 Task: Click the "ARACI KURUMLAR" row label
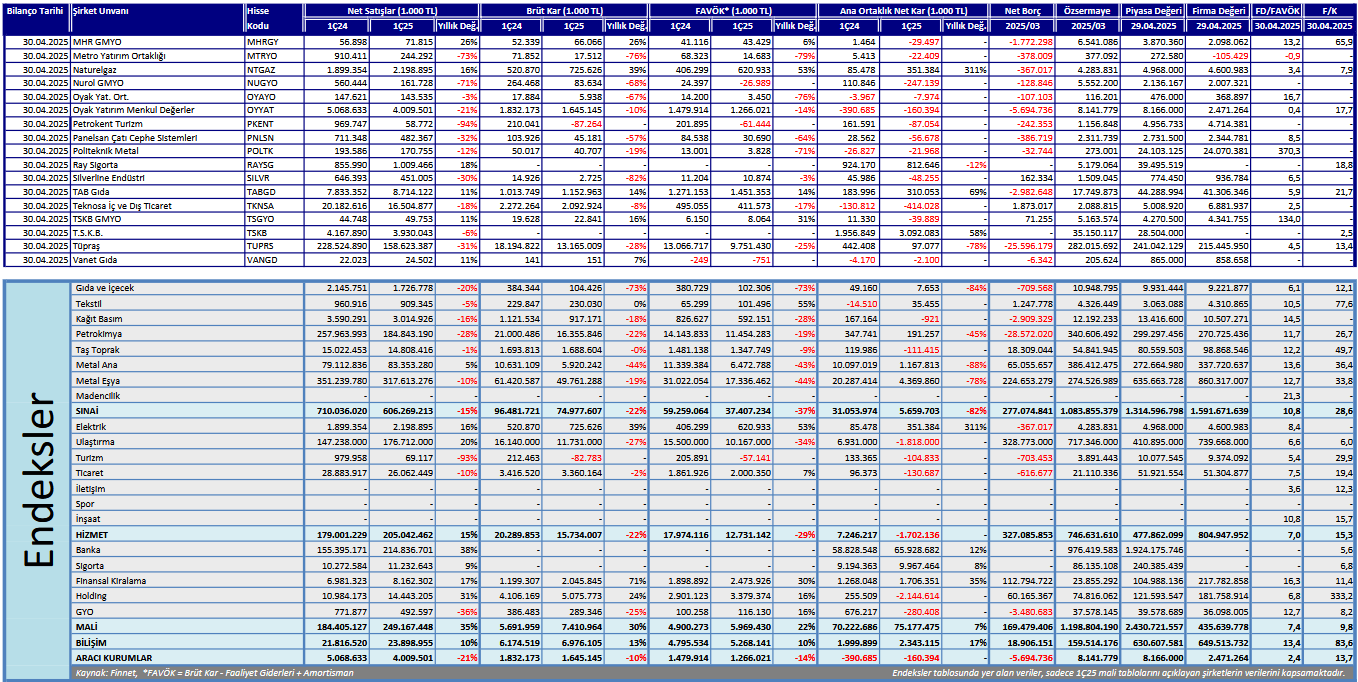tap(113, 657)
